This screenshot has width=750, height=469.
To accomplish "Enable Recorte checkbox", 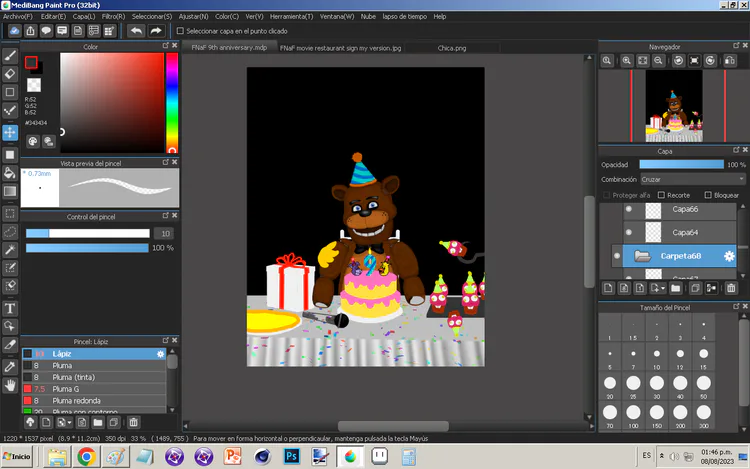I will (x=661, y=195).
